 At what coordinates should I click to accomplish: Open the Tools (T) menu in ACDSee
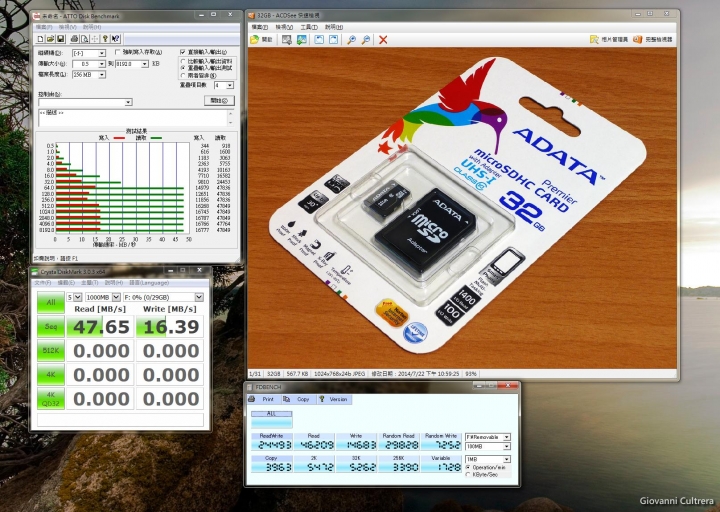click(x=309, y=27)
